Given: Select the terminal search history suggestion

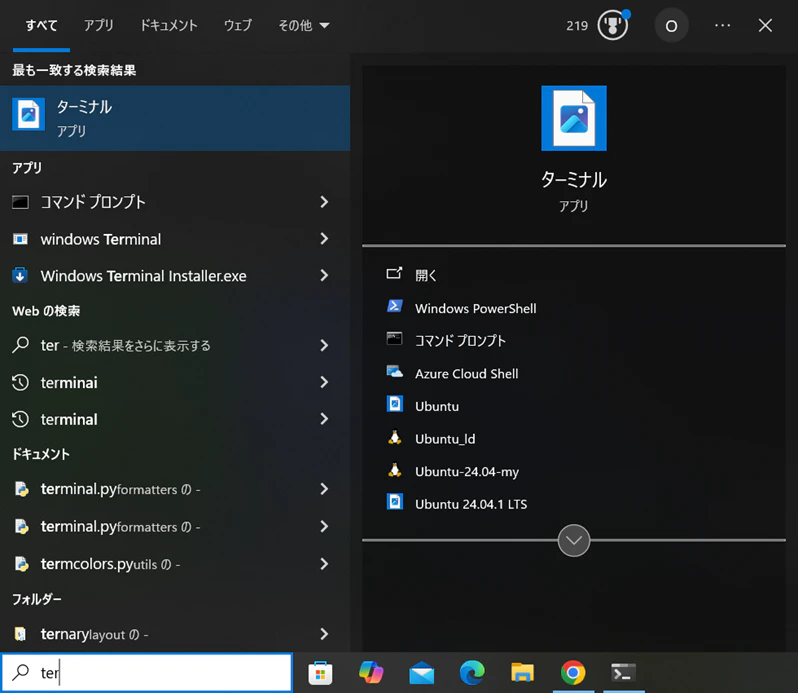Looking at the screenshot, I should point(175,419).
